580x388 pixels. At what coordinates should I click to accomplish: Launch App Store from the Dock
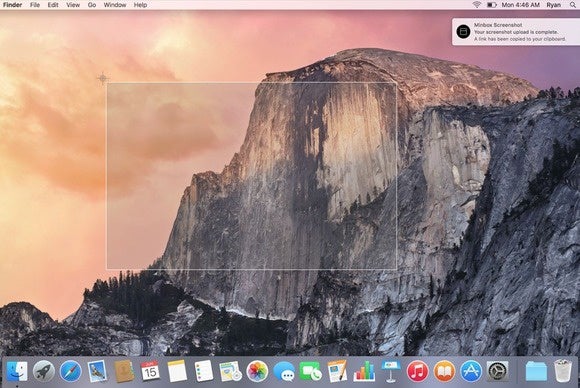pos(471,371)
